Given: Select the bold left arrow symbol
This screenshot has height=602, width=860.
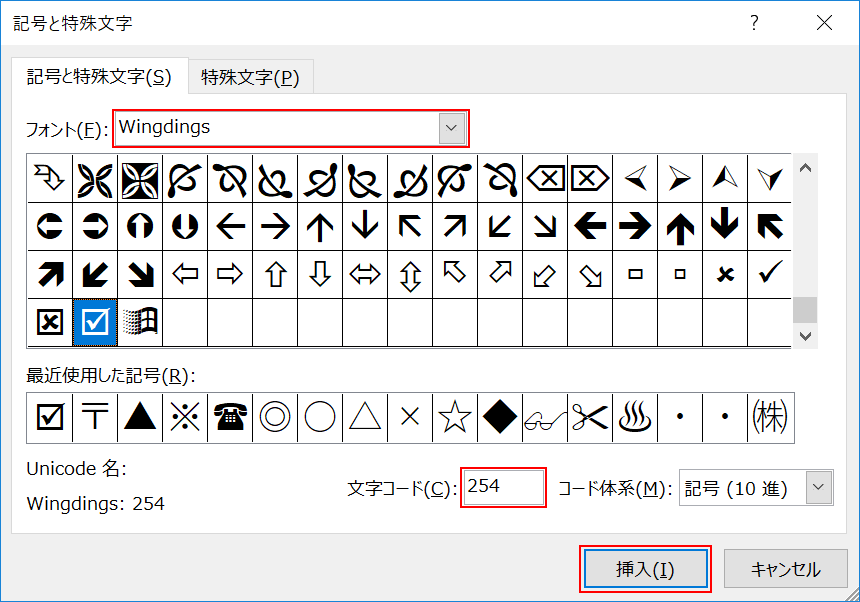Looking at the screenshot, I should tap(590, 226).
